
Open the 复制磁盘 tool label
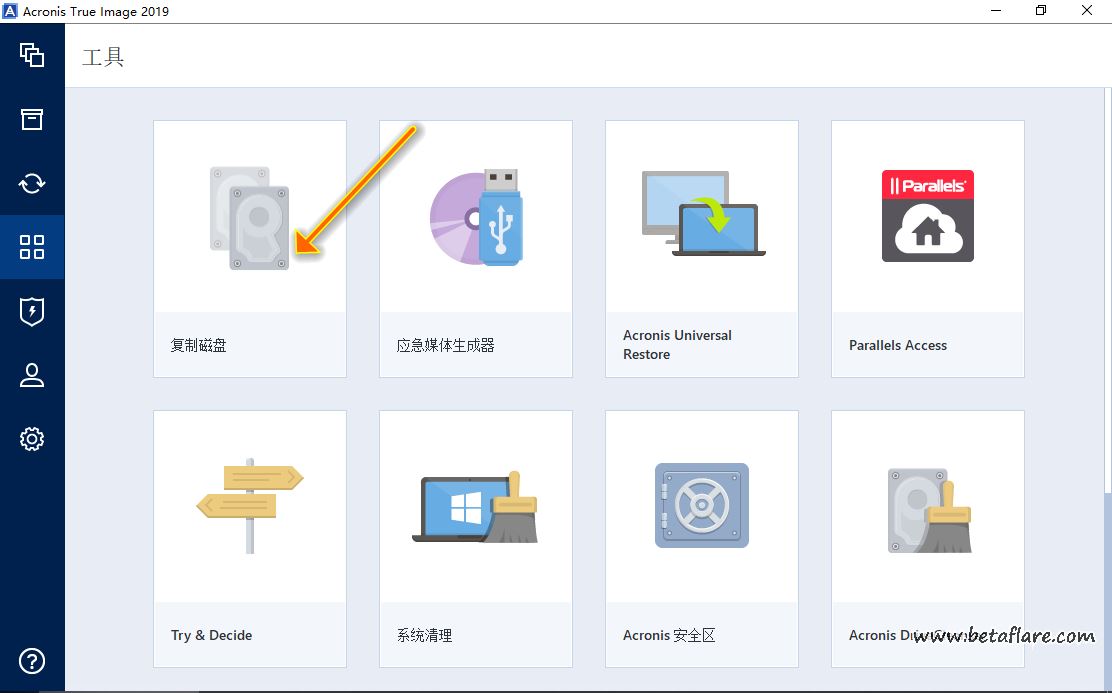tap(199, 345)
